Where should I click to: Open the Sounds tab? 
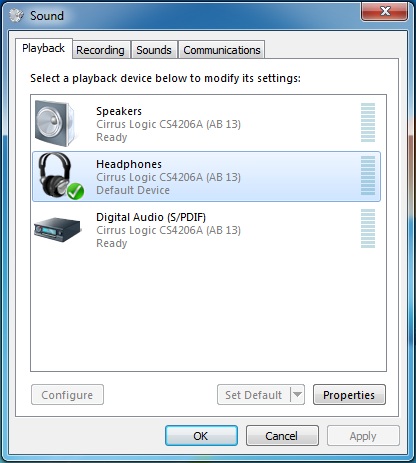point(154,50)
